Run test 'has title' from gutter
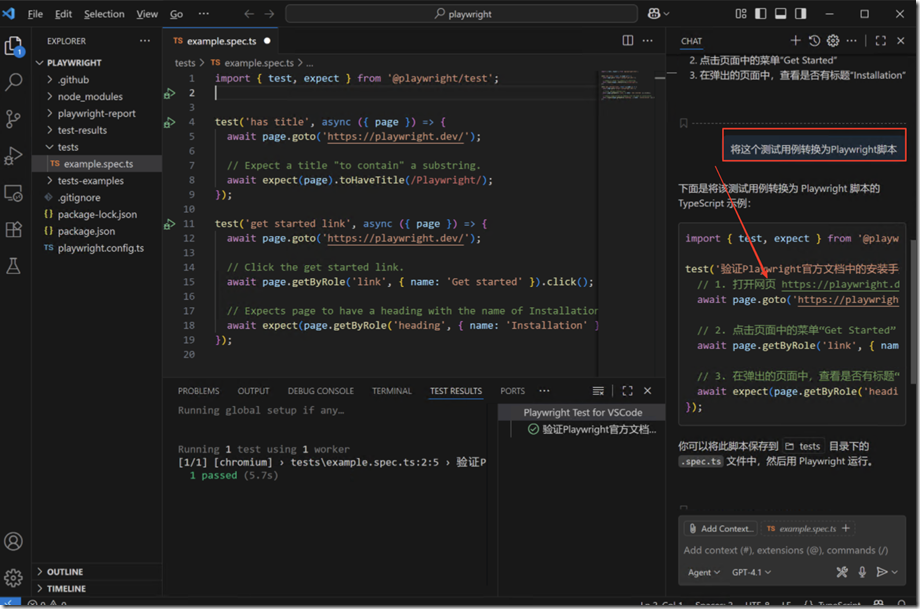 point(170,122)
